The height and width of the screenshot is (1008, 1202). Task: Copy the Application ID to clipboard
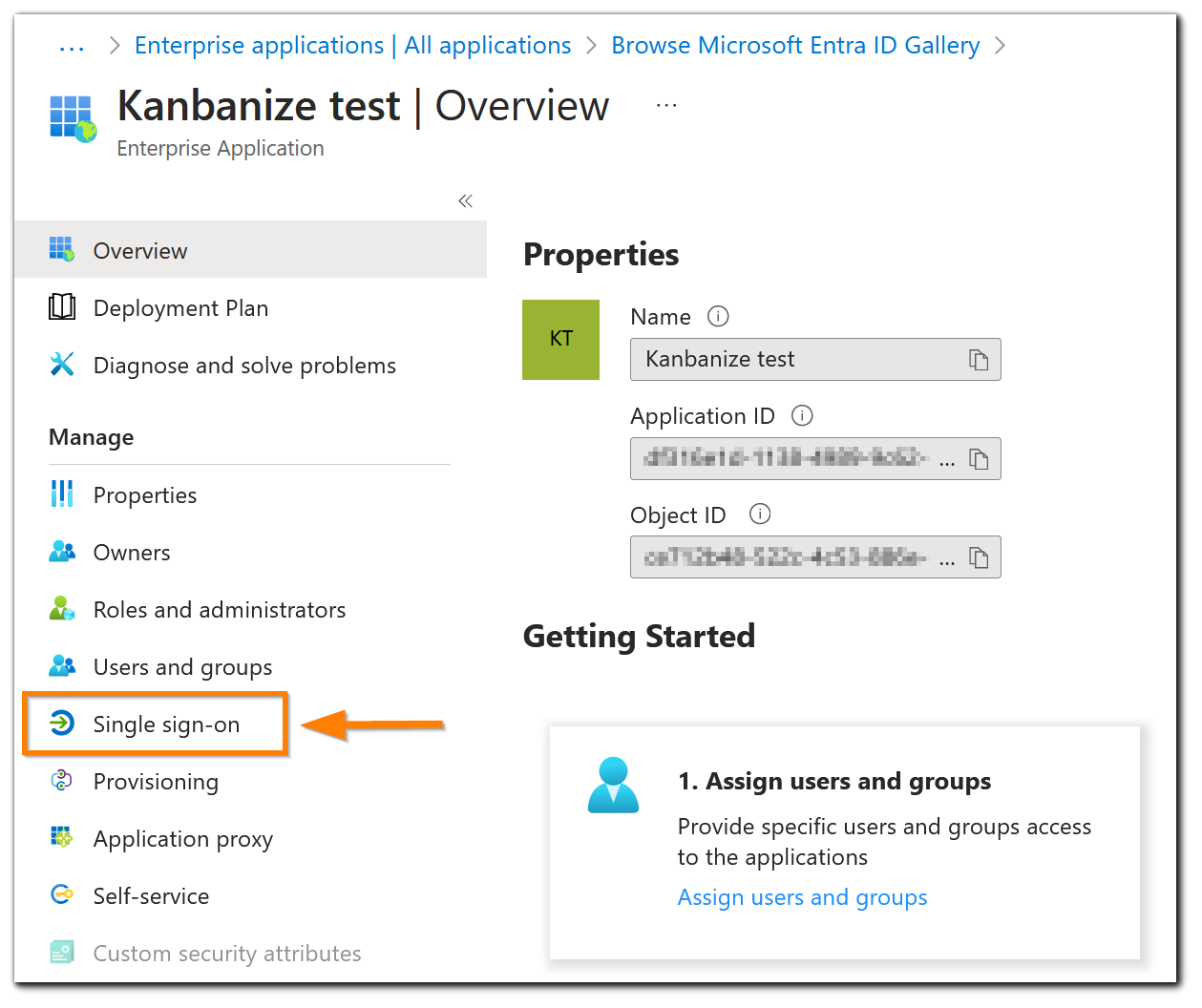pos(979,459)
